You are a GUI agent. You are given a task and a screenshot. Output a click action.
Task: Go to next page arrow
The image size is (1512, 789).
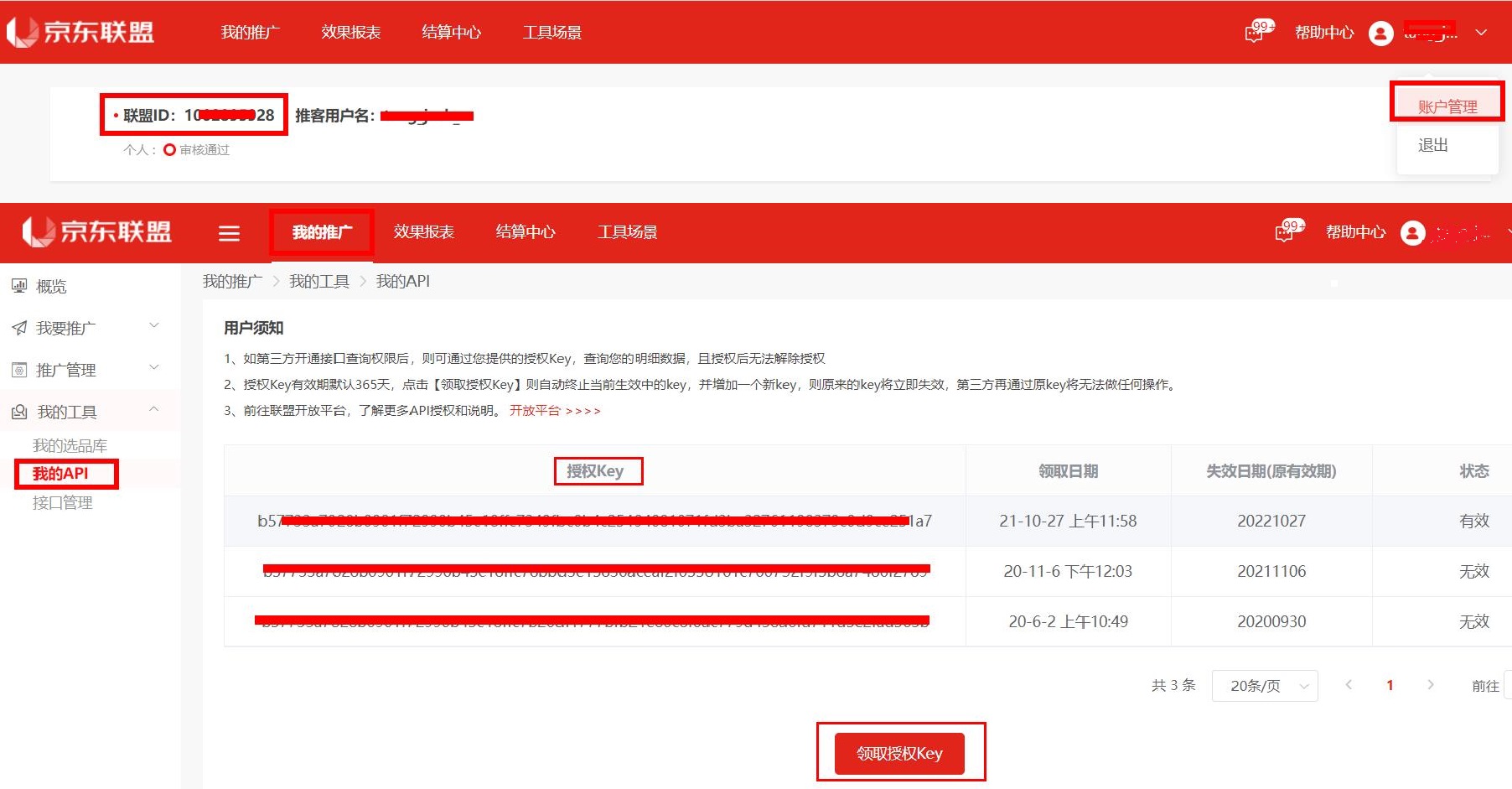(1431, 685)
